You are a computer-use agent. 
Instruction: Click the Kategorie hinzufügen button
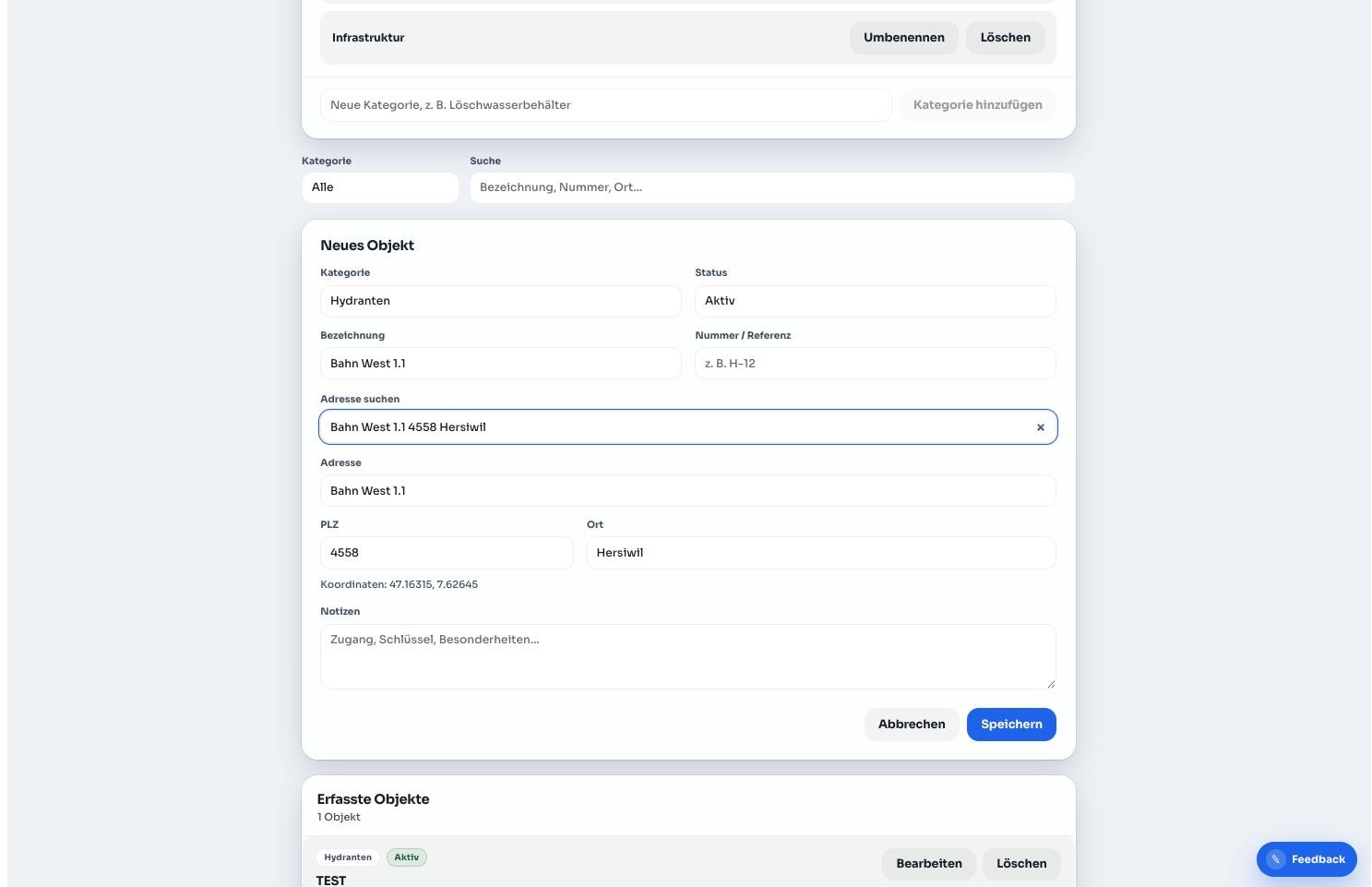(x=977, y=105)
